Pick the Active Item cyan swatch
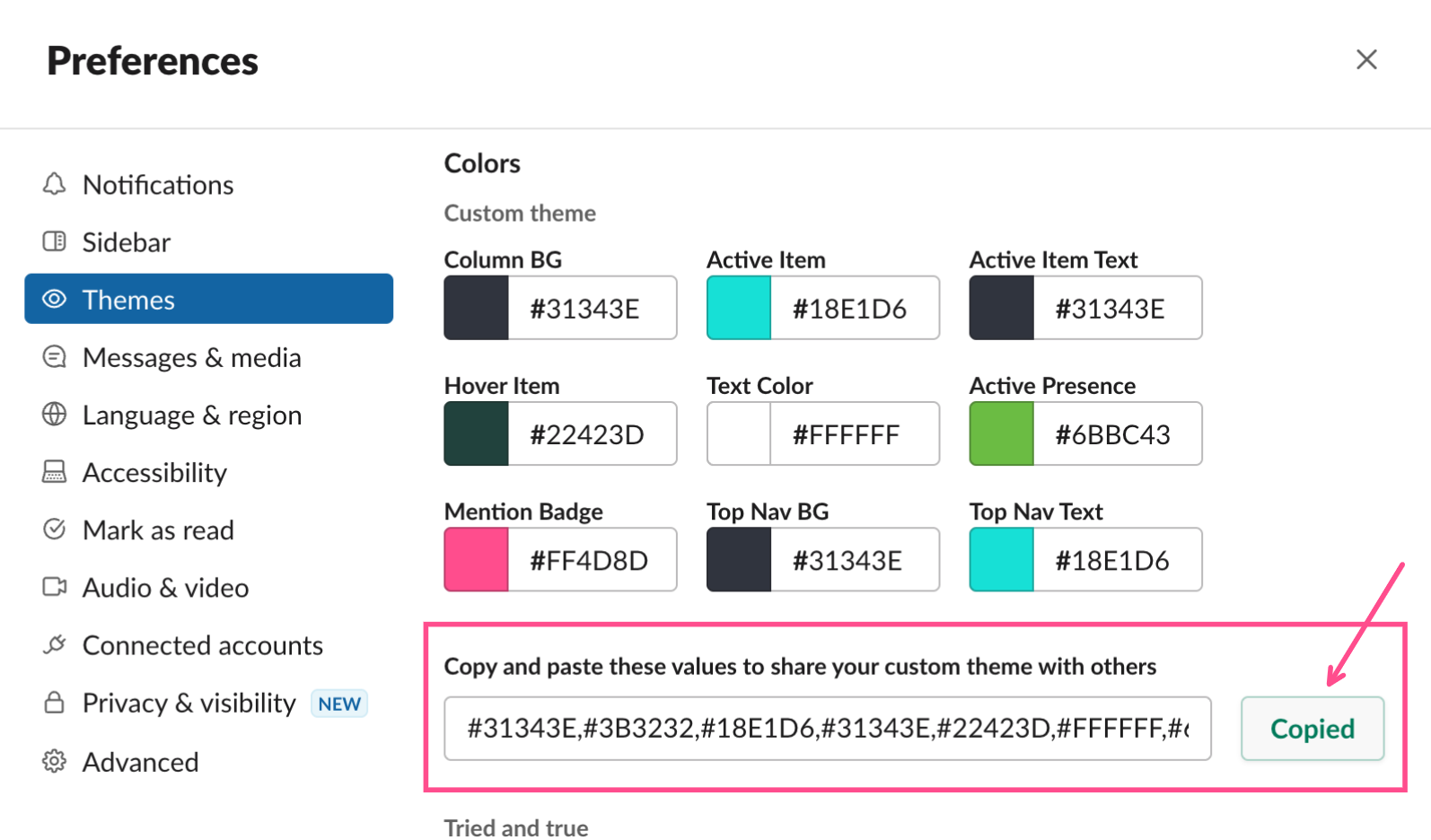The height and width of the screenshot is (840, 1431). [739, 308]
